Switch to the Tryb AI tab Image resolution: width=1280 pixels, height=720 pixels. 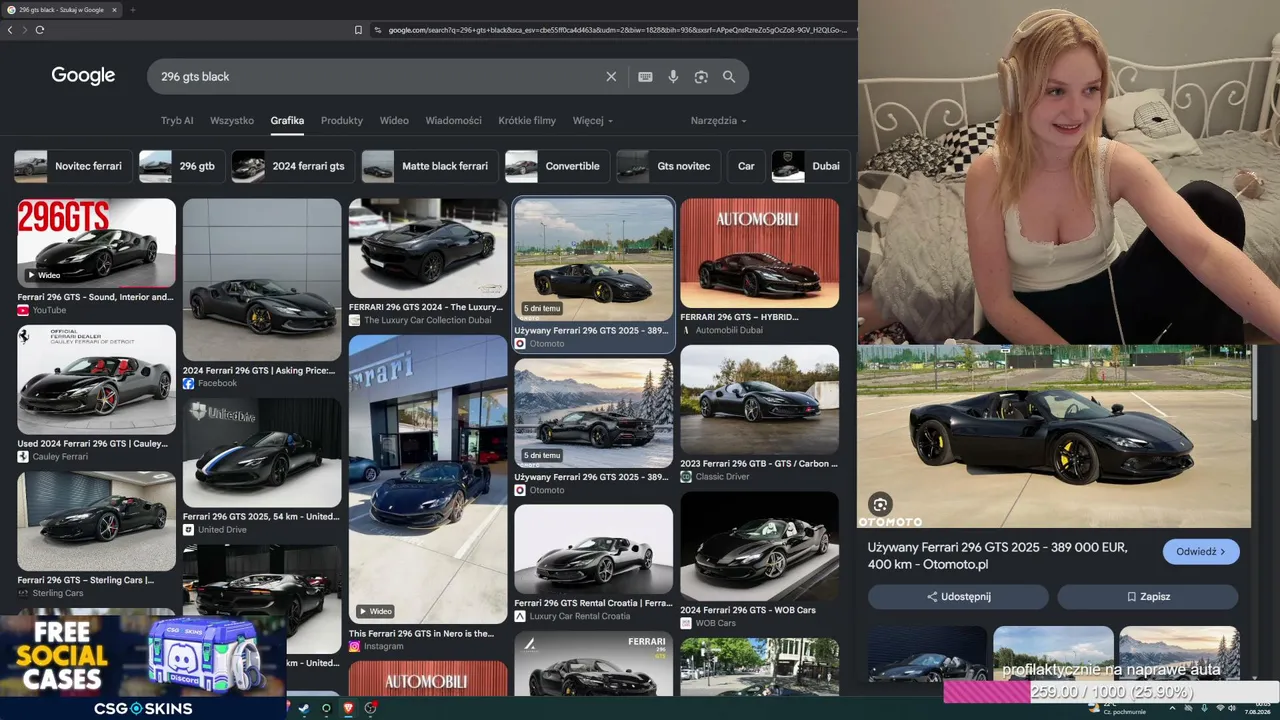[177, 121]
